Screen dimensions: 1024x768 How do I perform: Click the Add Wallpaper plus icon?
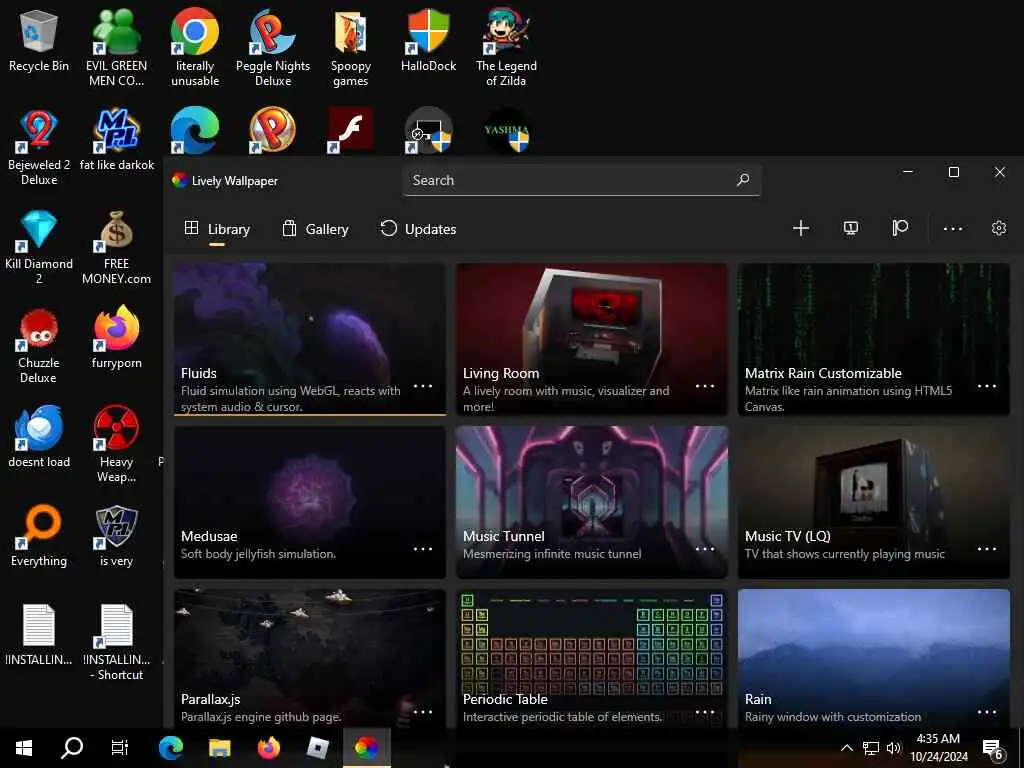(x=801, y=228)
